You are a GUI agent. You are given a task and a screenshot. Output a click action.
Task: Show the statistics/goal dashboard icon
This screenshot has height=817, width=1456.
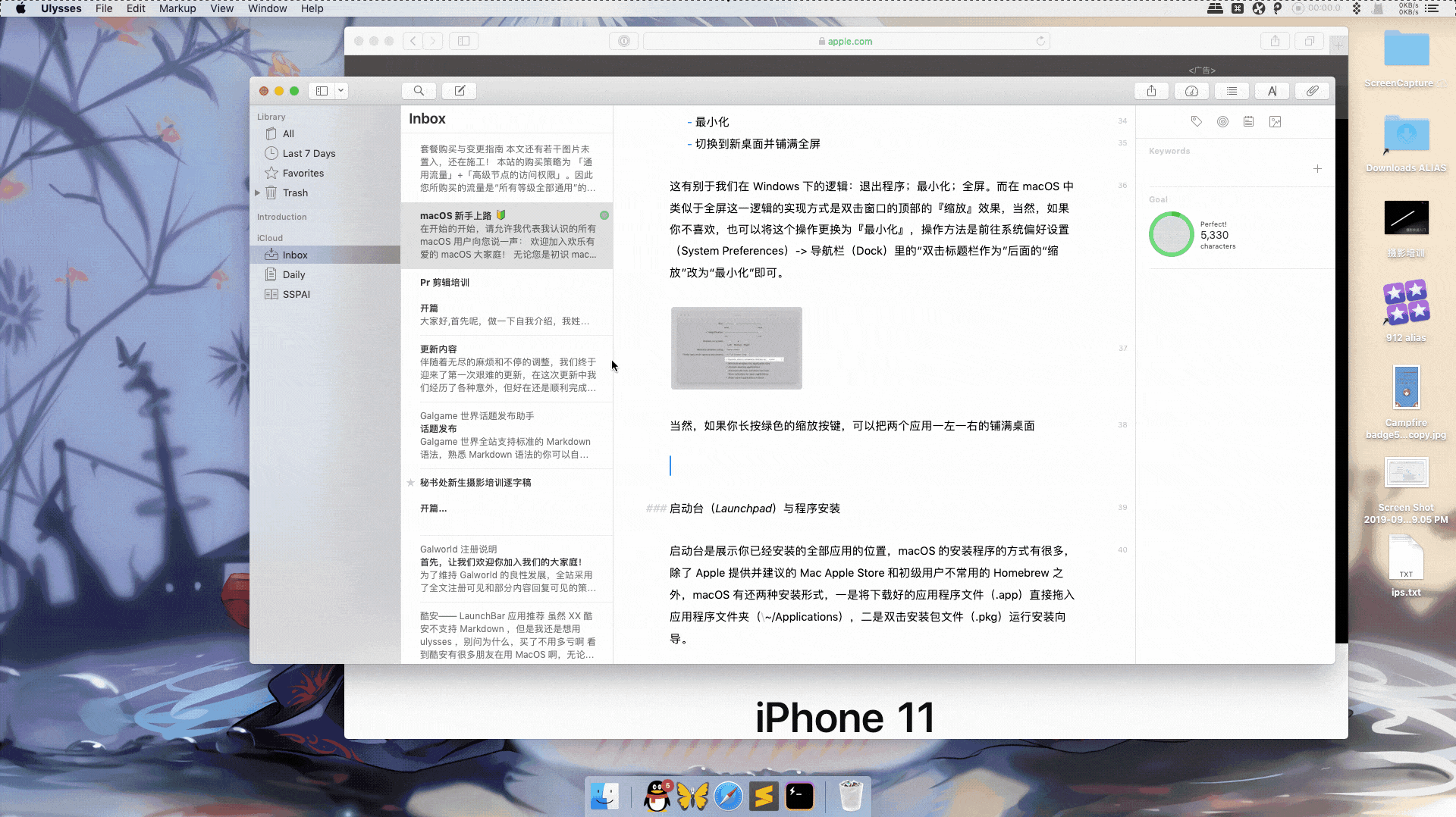(1191, 91)
